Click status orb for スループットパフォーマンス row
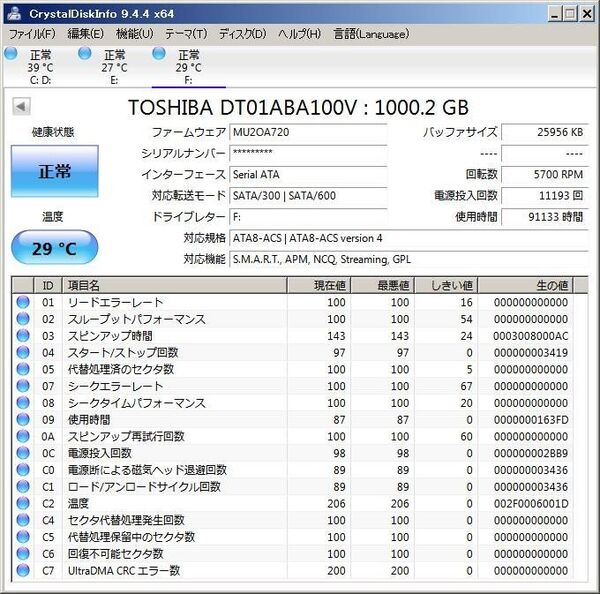The width and height of the screenshot is (600, 594). tap(23, 319)
